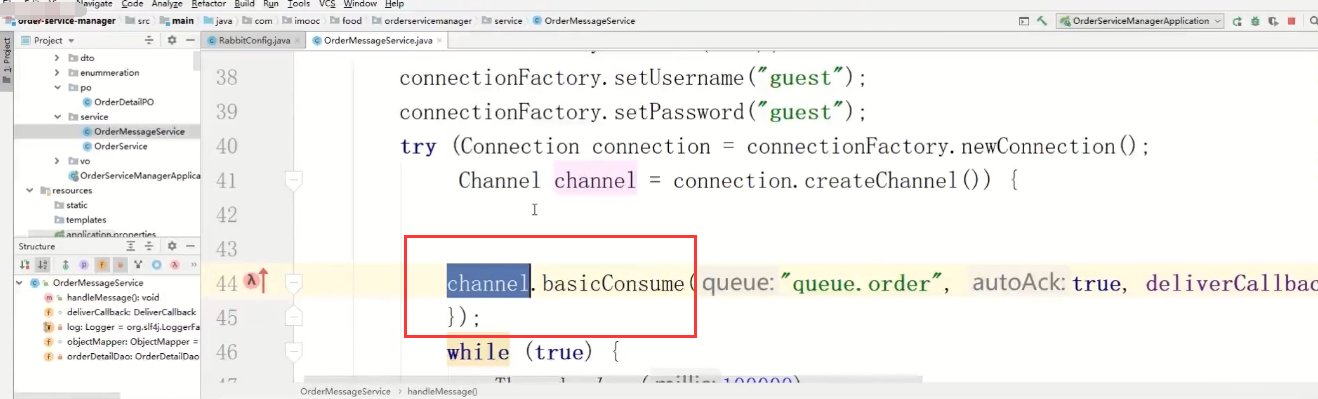Open the Project panel settings gear
The height and width of the screenshot is (399, 1318).
click(x=171, y=40)
